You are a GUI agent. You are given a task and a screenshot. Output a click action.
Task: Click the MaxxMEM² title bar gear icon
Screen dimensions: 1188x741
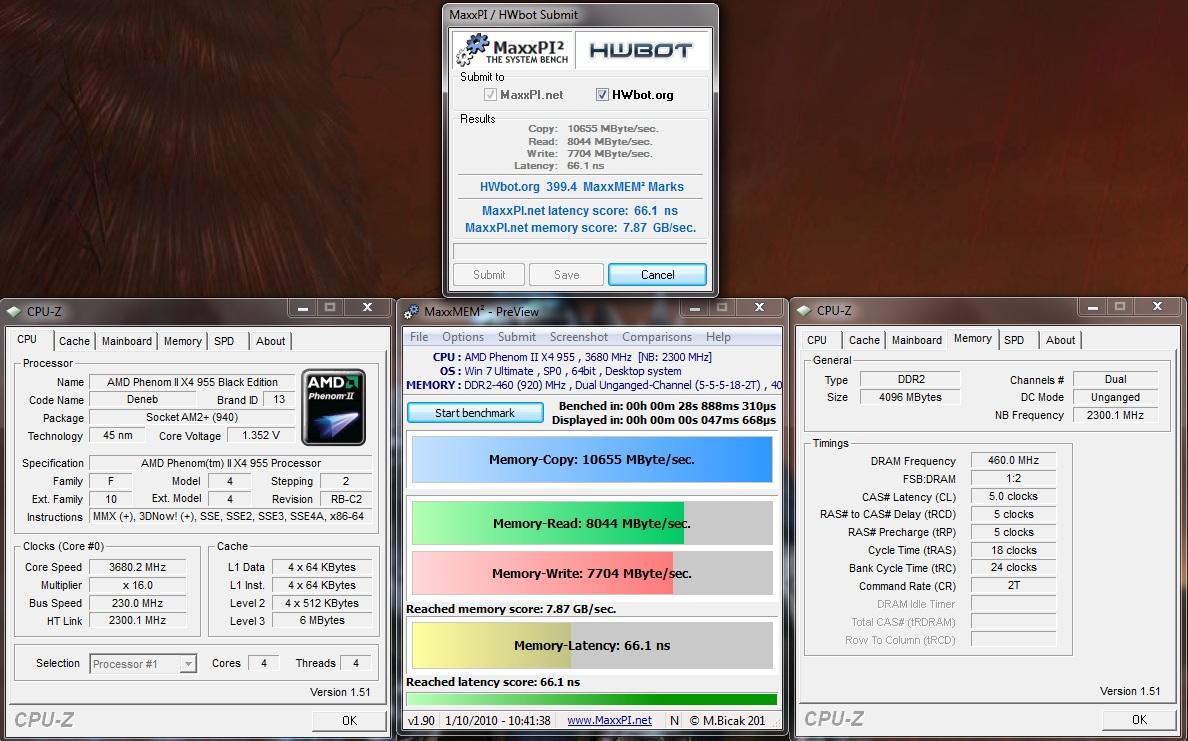tap(411, 311)
